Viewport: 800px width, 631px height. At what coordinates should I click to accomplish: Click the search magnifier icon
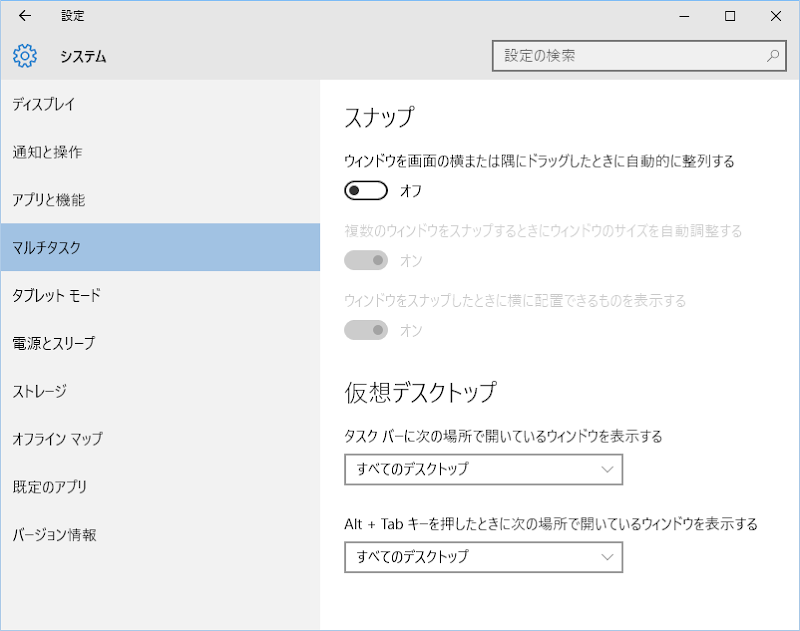(773, 56)
